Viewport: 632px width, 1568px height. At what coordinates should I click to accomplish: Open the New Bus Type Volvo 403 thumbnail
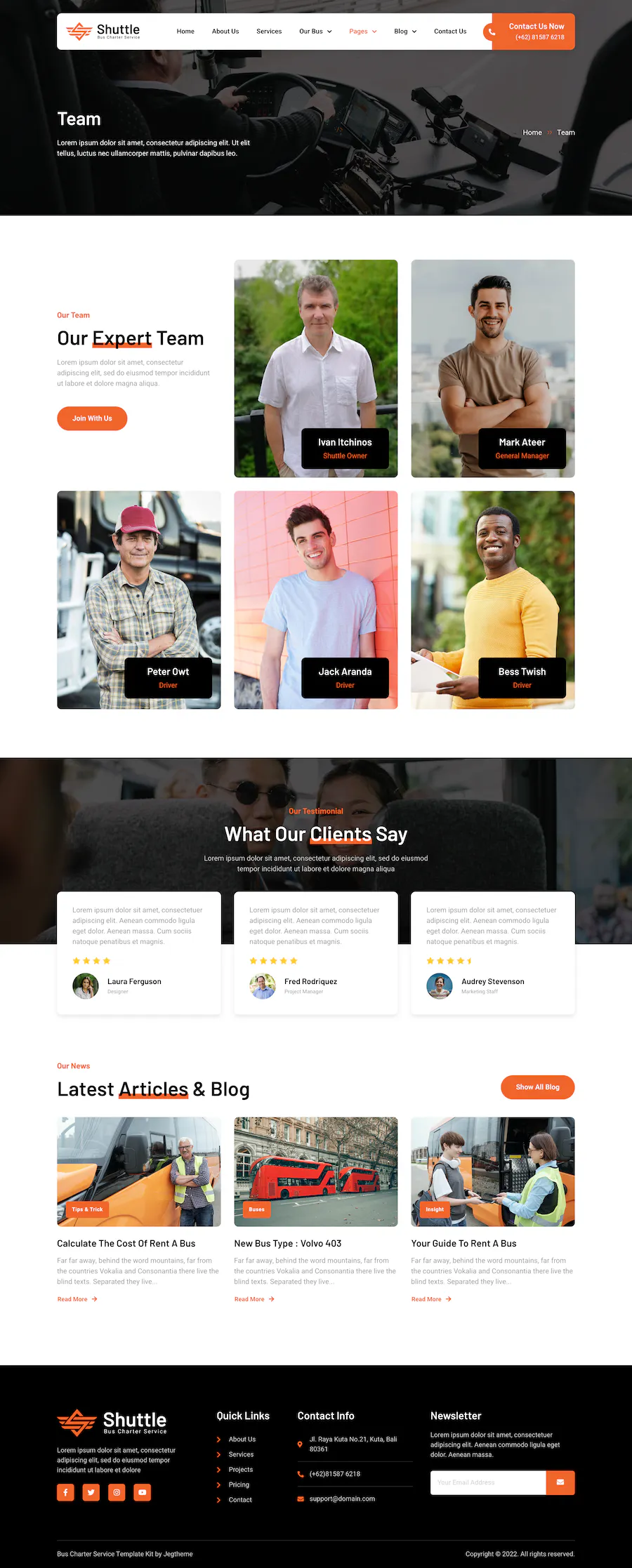point(316,1171)
